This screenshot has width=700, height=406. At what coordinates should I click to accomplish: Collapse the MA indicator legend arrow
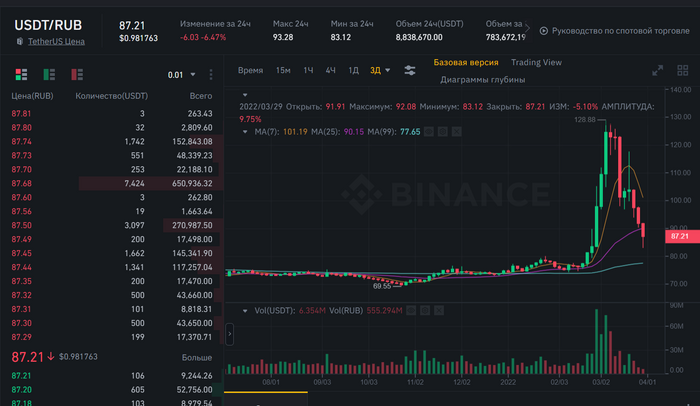[x=246, y=131]
